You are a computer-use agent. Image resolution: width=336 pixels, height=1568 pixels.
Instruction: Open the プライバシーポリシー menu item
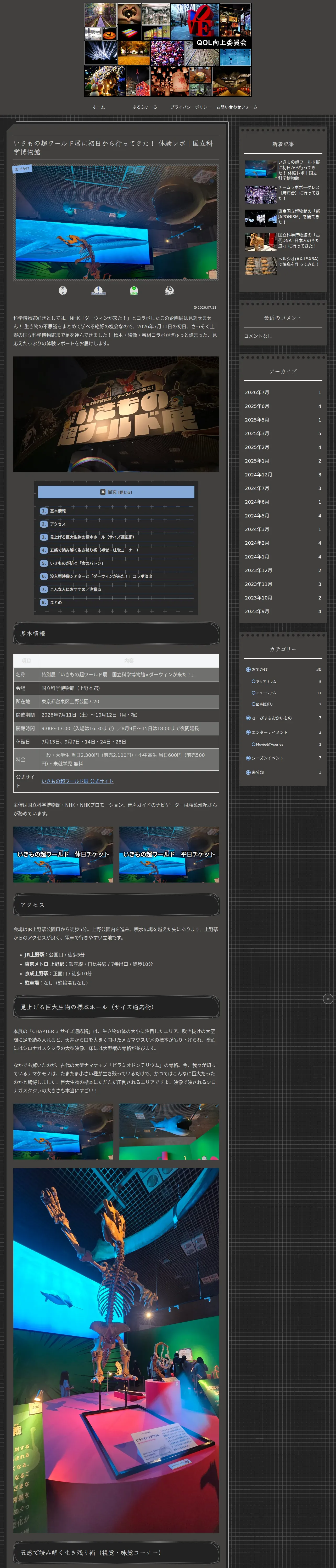(191, 107)
